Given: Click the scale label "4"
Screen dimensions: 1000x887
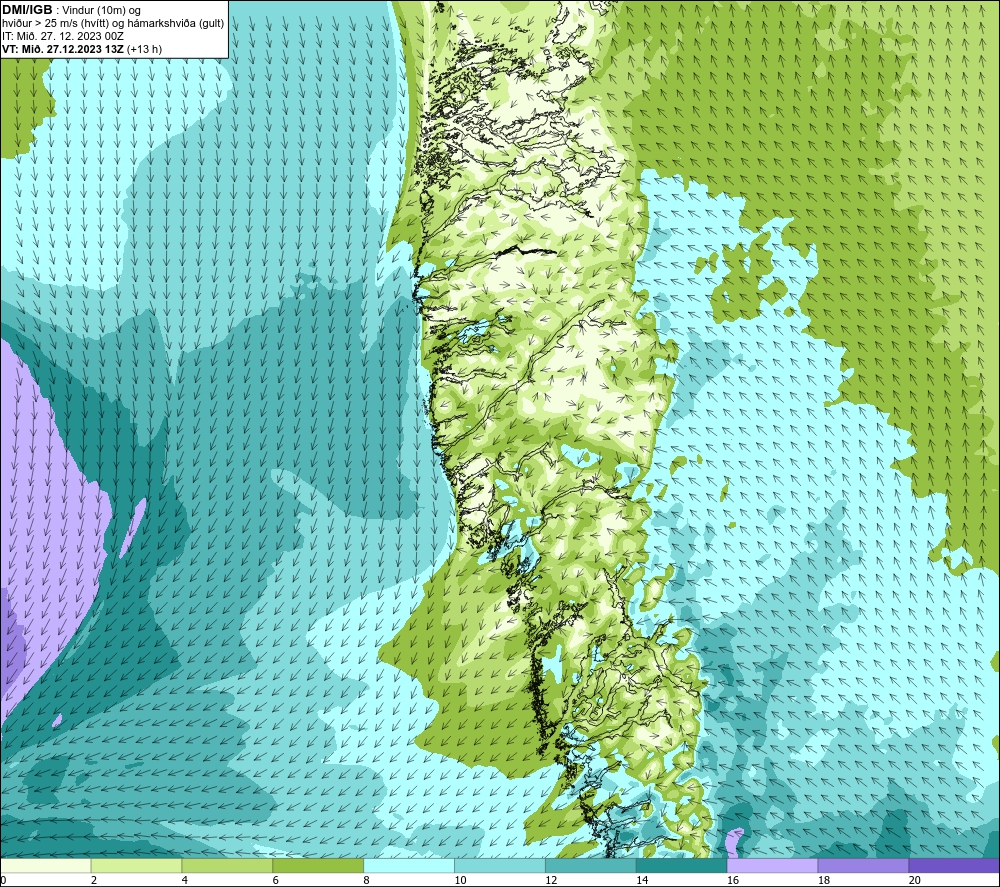Looking at the screenshot, I should click(x=185, y=881).
